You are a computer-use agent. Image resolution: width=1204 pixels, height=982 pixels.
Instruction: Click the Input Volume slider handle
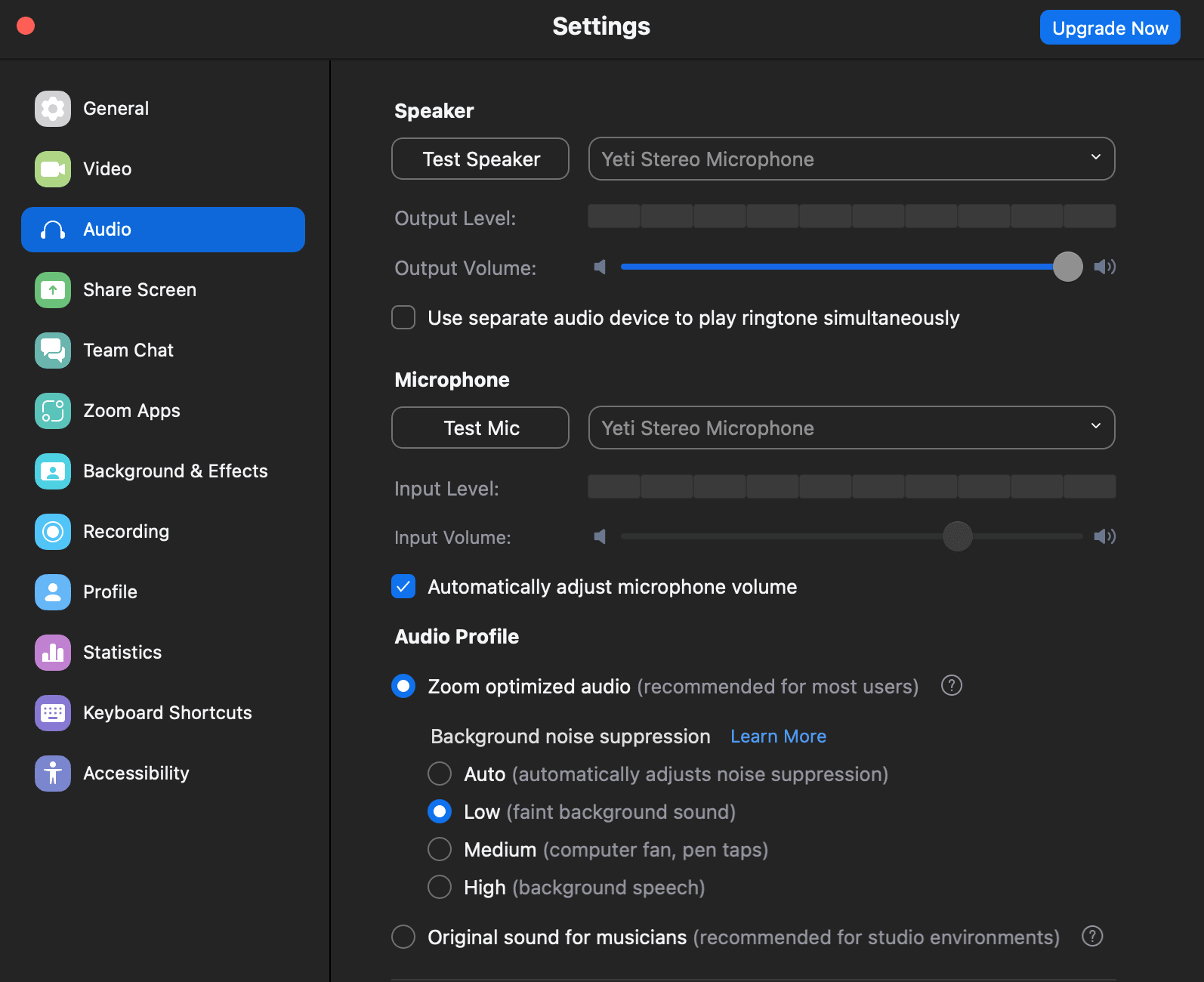pos(958,536)
